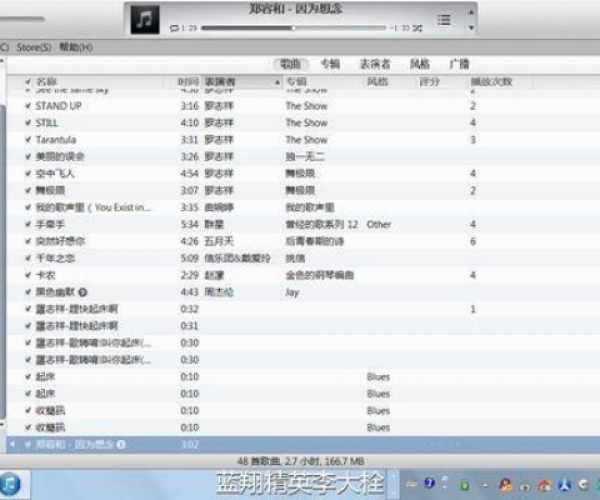Click the album 金色的钢琴编曲
The height and width of the screenshot is (500, 600).
(x=320, y=275)
